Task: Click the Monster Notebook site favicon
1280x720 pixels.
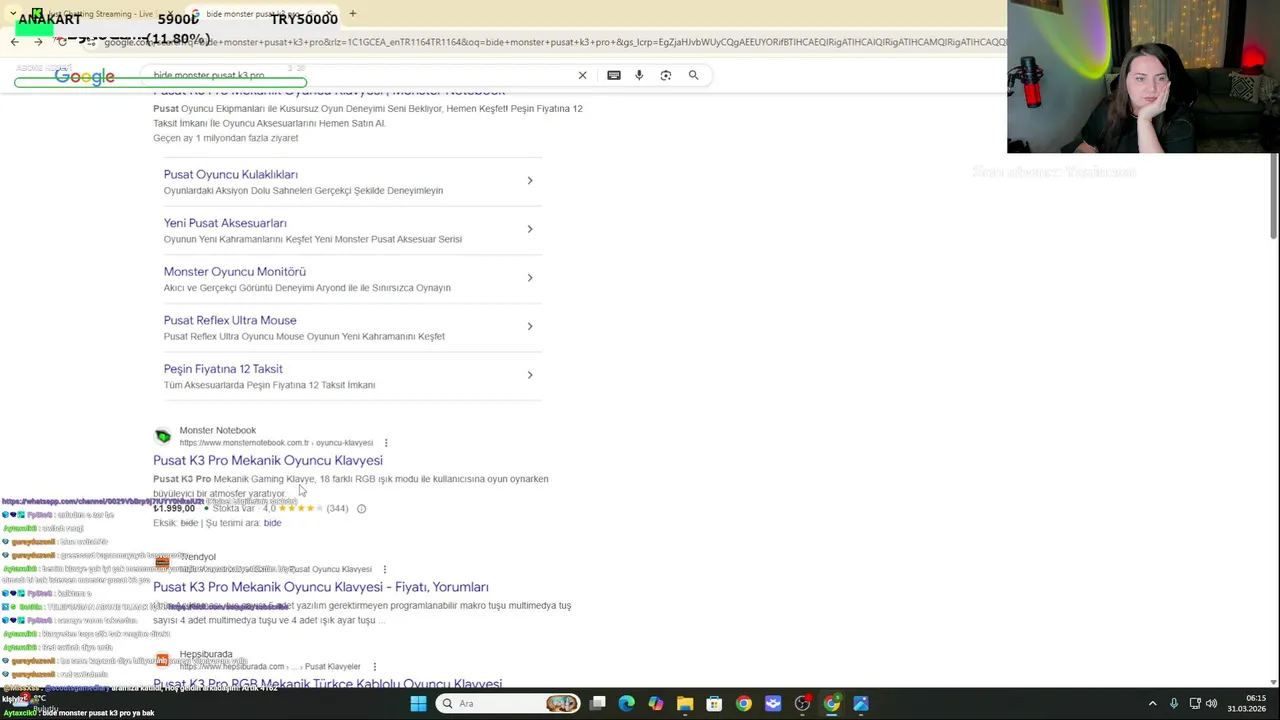Action: click(x=163, y=436)
